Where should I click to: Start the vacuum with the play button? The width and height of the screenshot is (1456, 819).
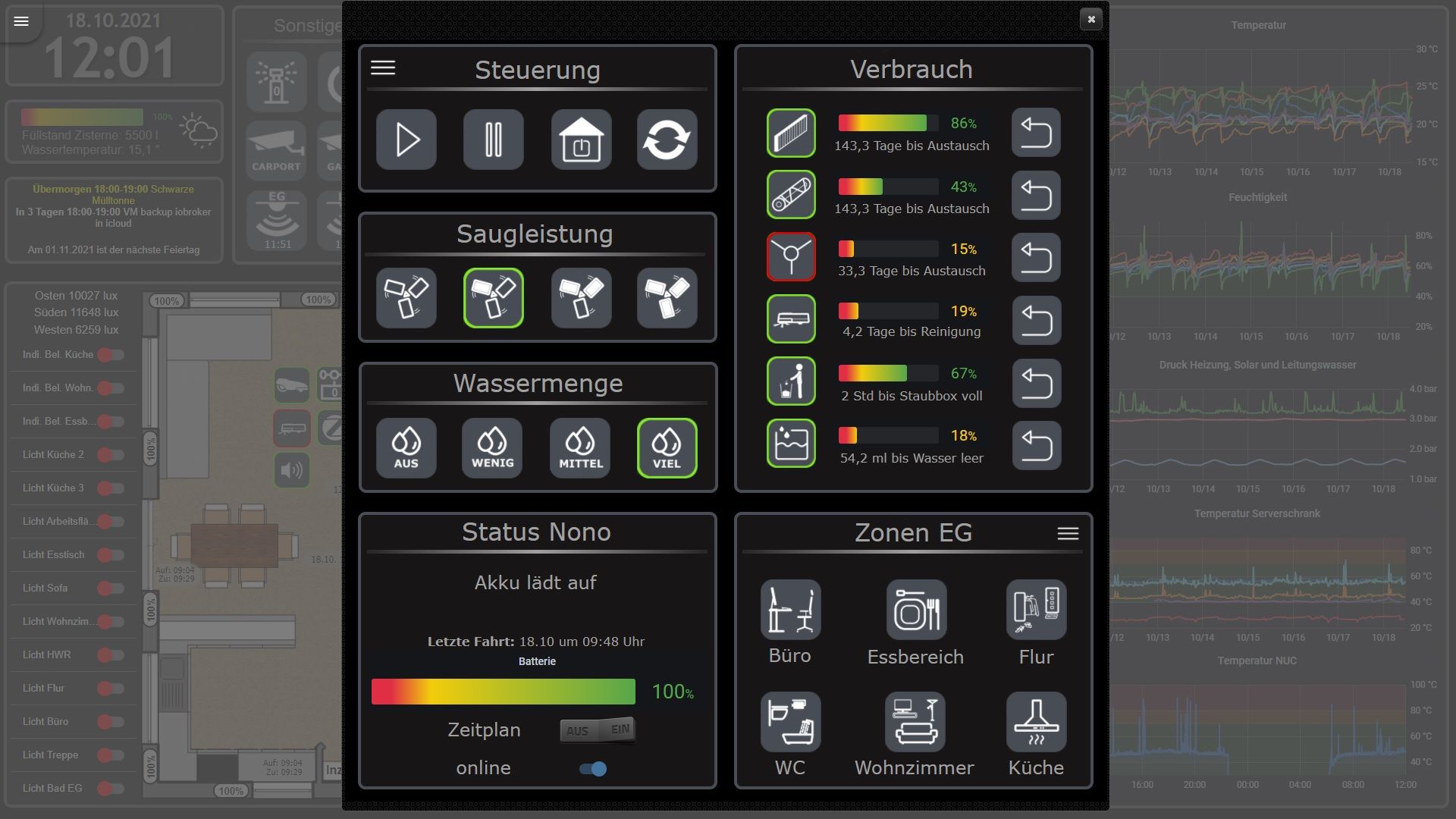(406, 140)
